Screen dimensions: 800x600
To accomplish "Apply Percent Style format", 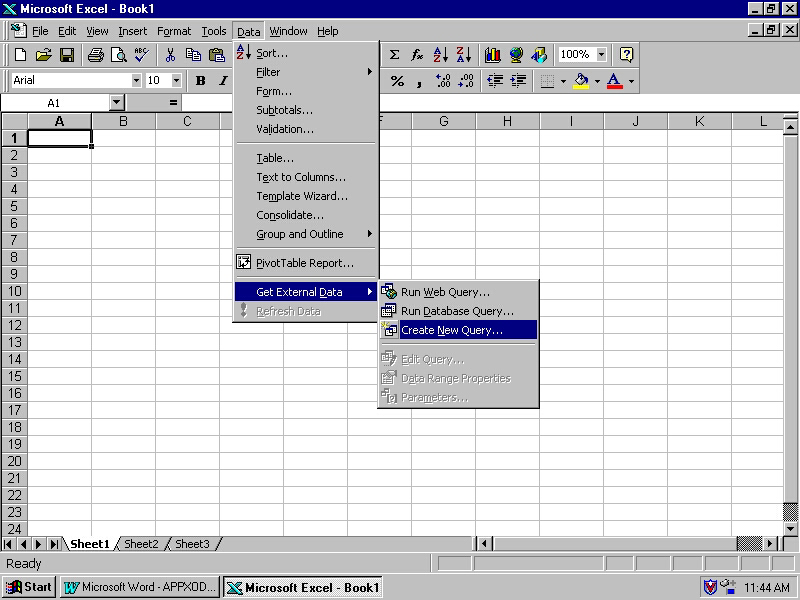I will click(397, 81).
